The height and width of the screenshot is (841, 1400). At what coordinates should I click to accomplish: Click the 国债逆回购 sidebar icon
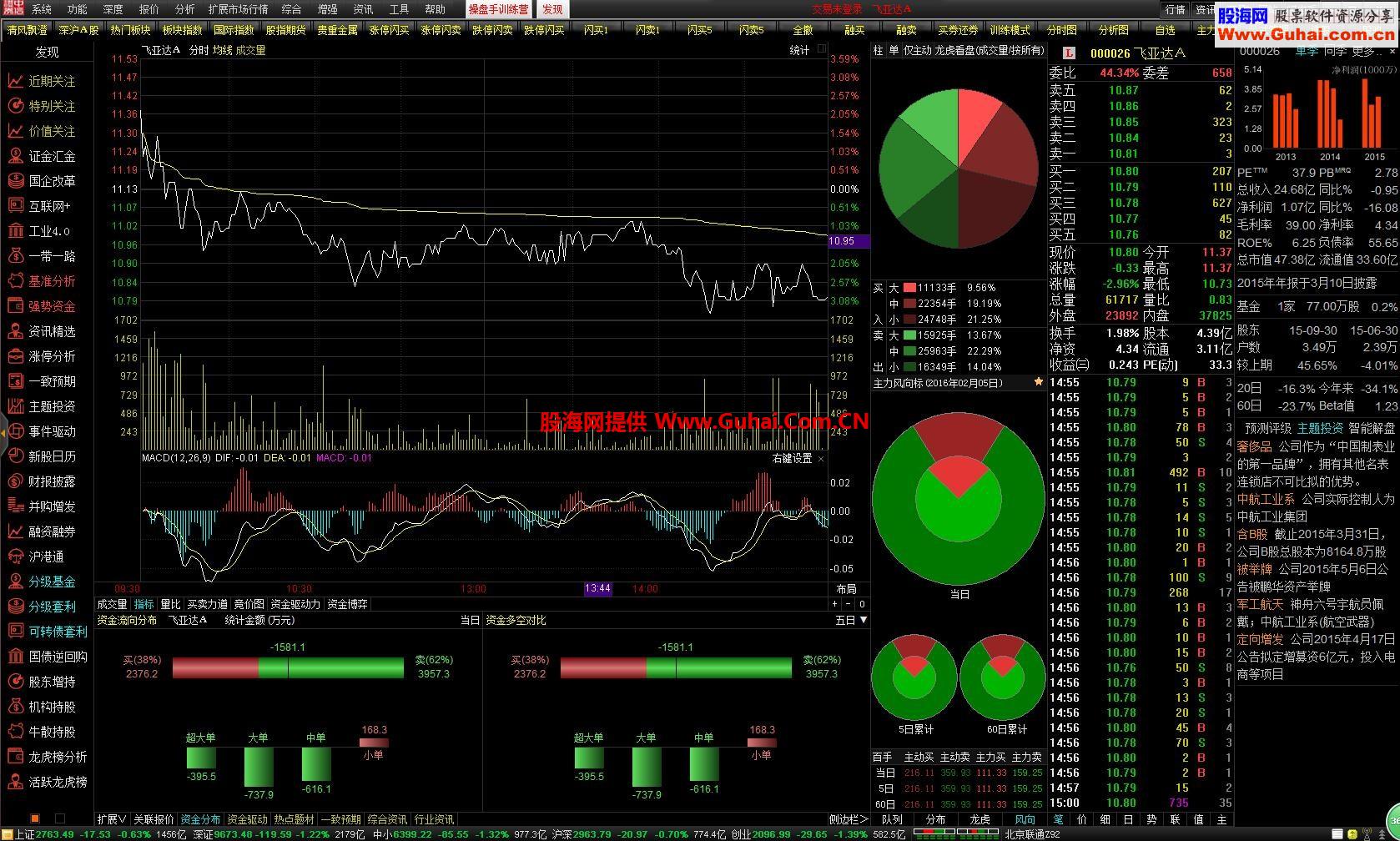click(15, 657)
